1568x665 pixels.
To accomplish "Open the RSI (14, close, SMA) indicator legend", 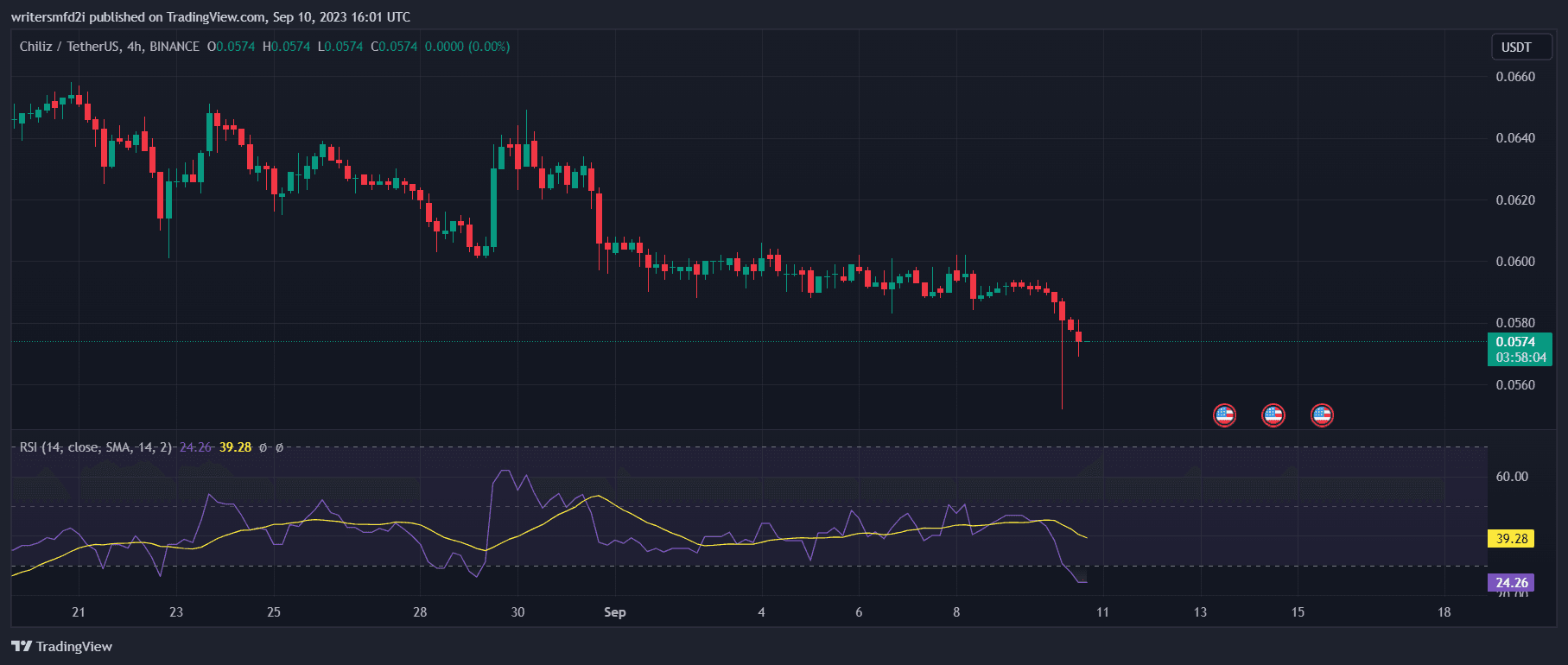I will click(95, 447).
